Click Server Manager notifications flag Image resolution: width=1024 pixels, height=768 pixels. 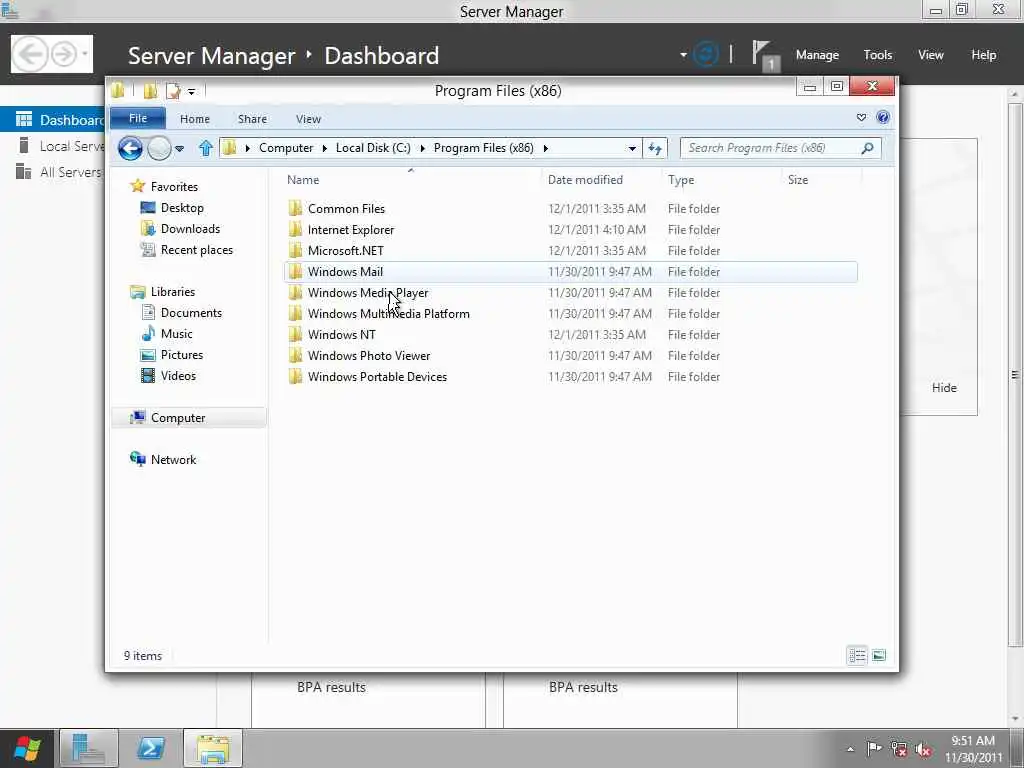coord(764,56)
